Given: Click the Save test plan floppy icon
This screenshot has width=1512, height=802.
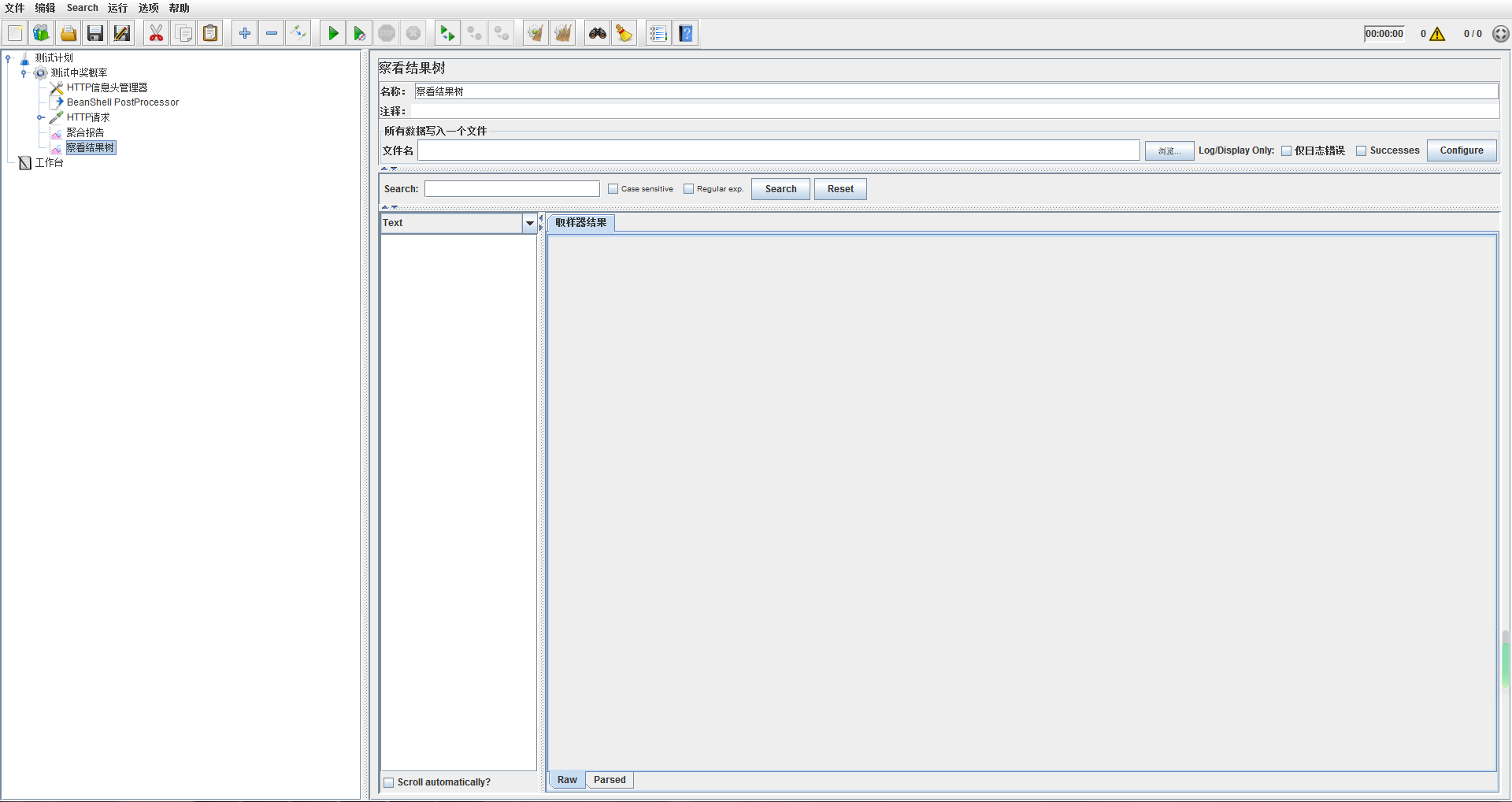Looking at the screenshot, I should [95, 33].
